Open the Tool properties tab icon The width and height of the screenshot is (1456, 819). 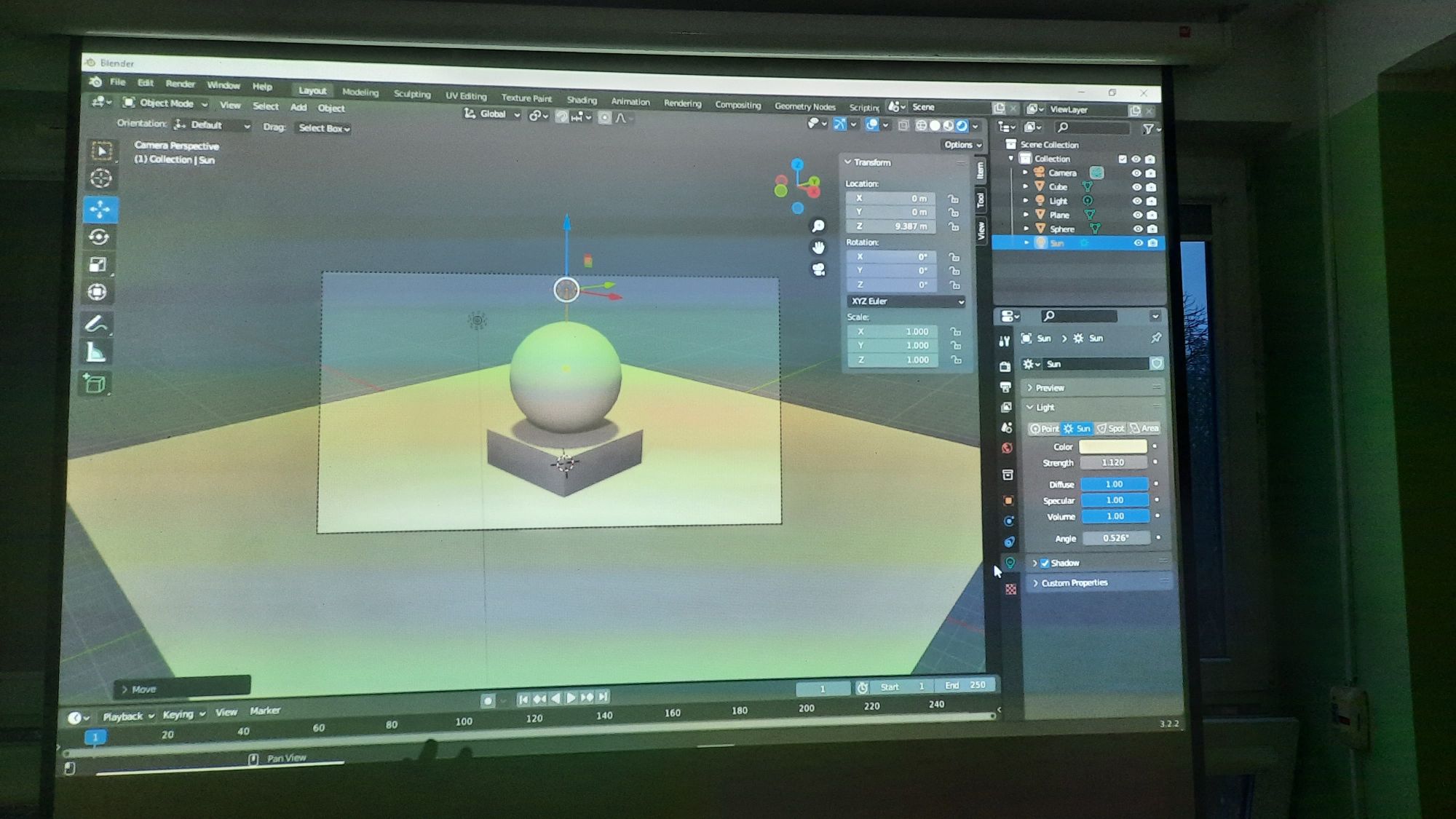click(x=1005, y=341)
